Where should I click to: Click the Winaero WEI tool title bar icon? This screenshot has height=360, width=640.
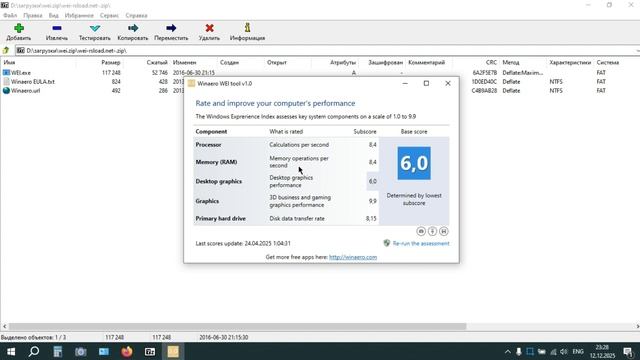[191, 83]
